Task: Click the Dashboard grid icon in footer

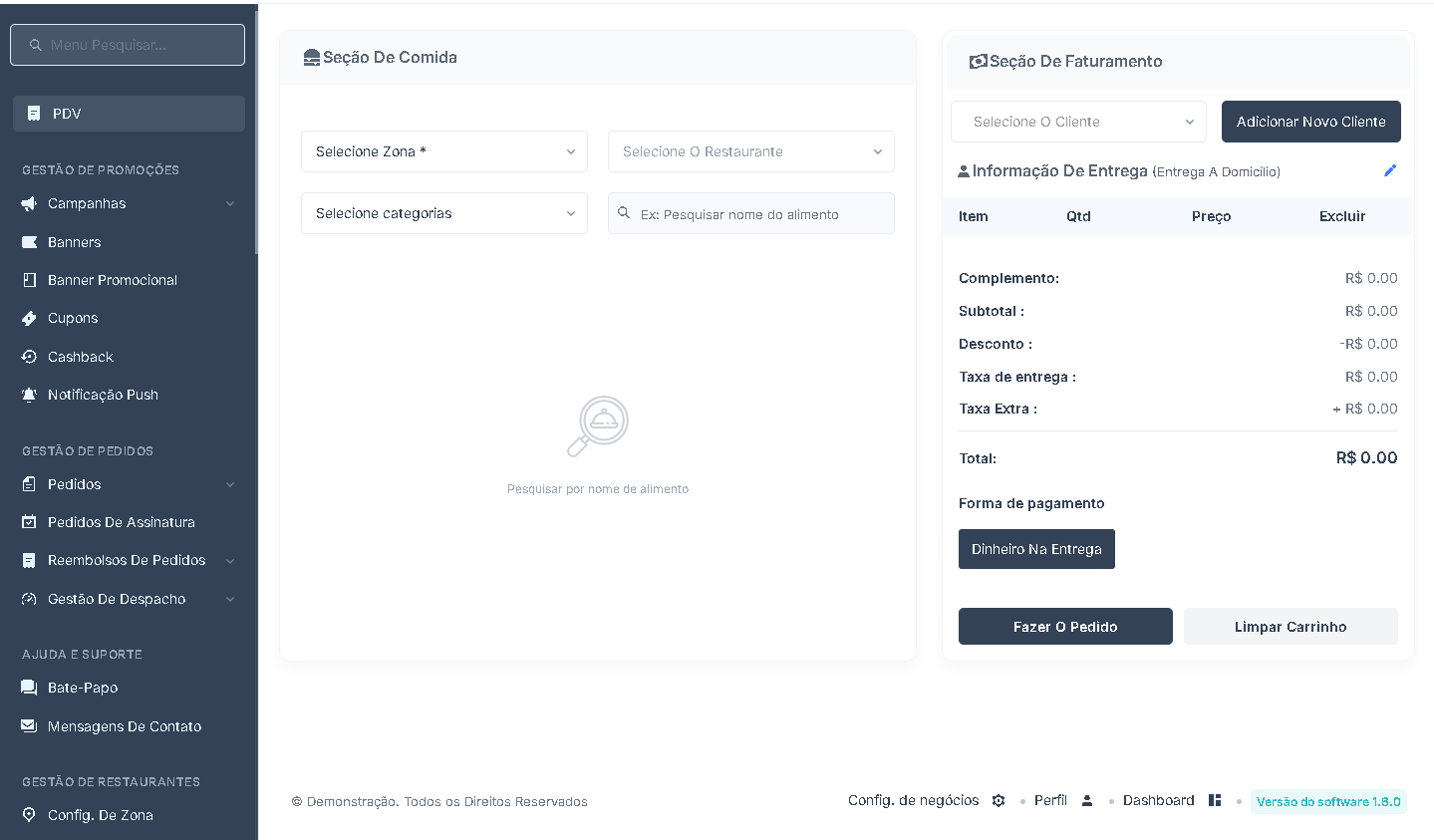Action: tap(1215, 801)
